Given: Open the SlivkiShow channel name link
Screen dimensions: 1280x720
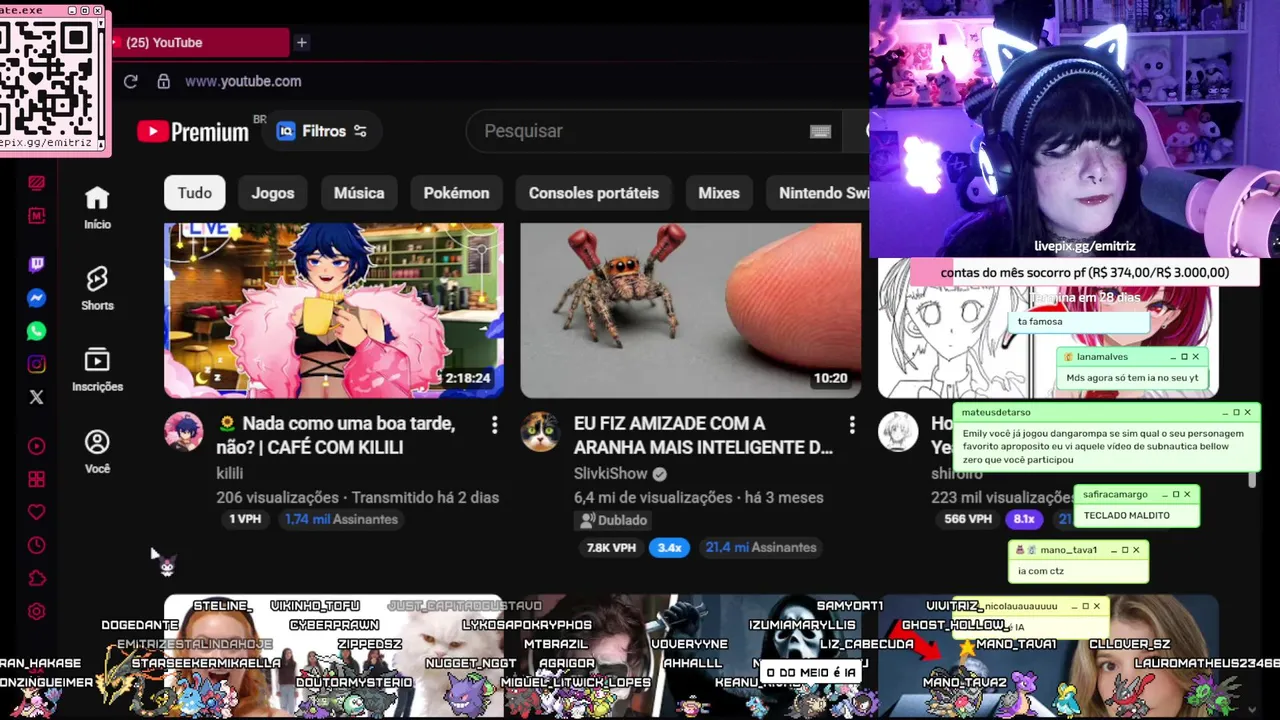Looking at the screenshot, I should point(611,473).
